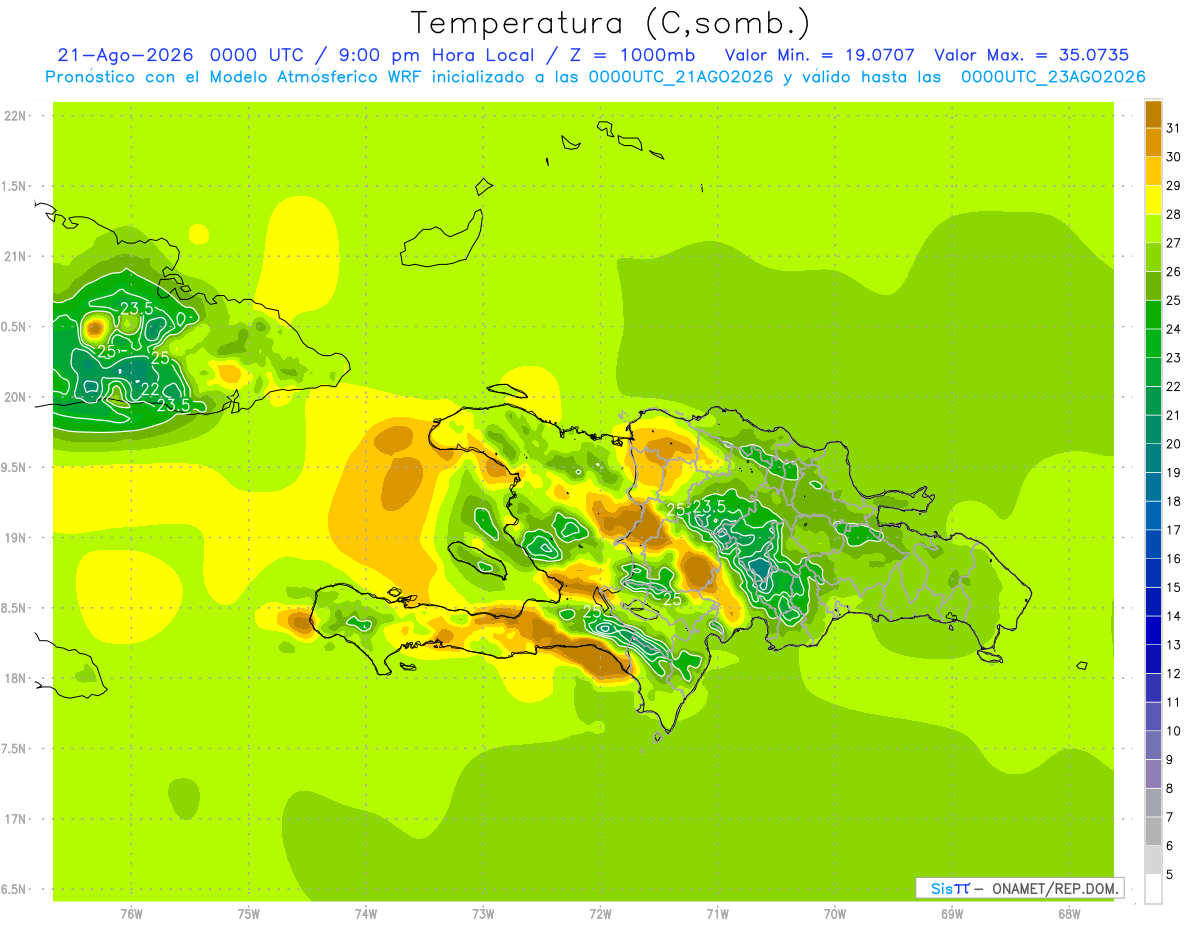This screenshot has height=927, width=1200.
Task: Click the blue "Sismπ" logo text
Action: point(950,888)
